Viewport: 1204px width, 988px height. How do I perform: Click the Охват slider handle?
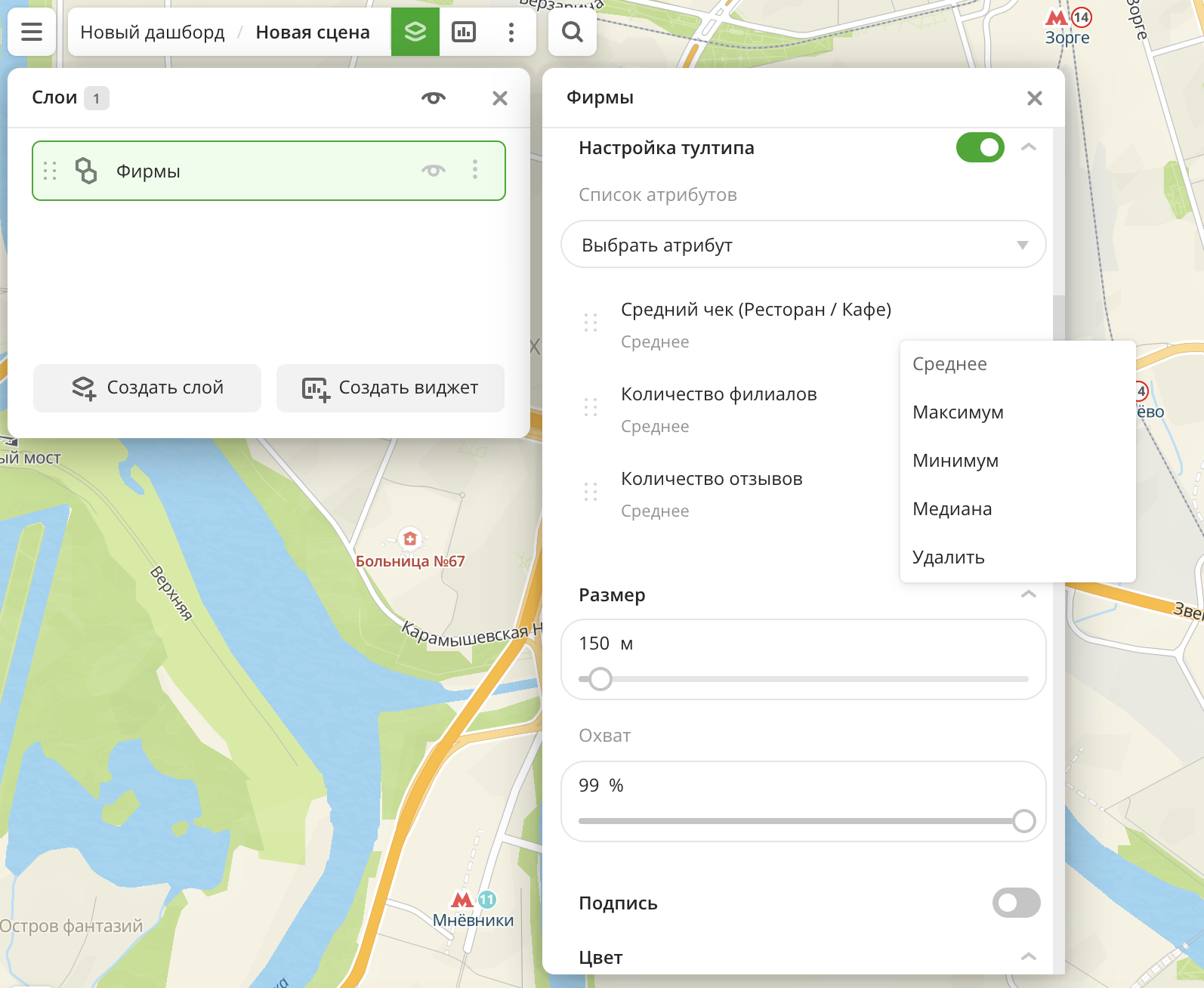tap(1023, 821)
